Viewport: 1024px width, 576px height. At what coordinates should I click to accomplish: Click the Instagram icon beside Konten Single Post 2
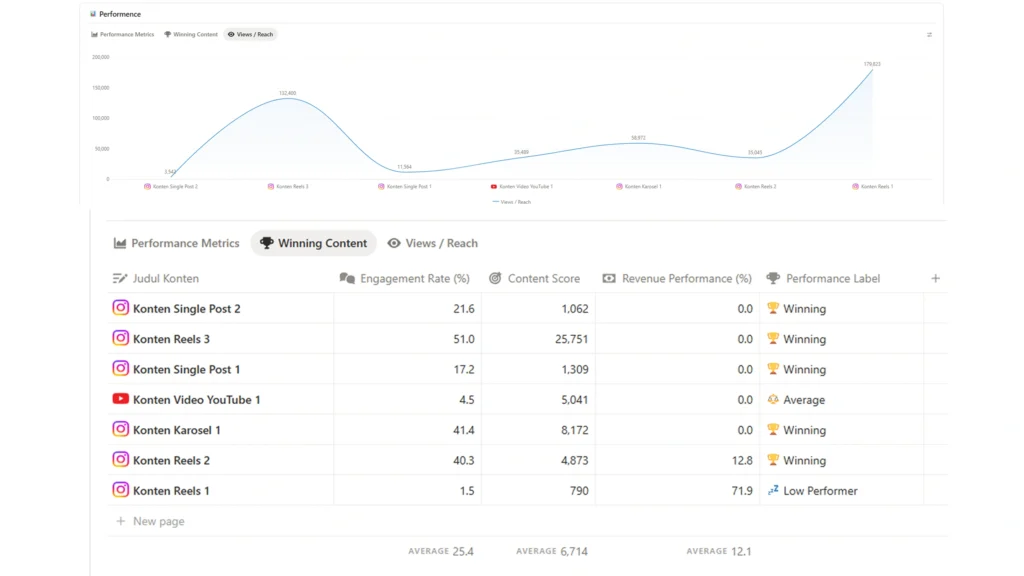(x=121, y=308)
